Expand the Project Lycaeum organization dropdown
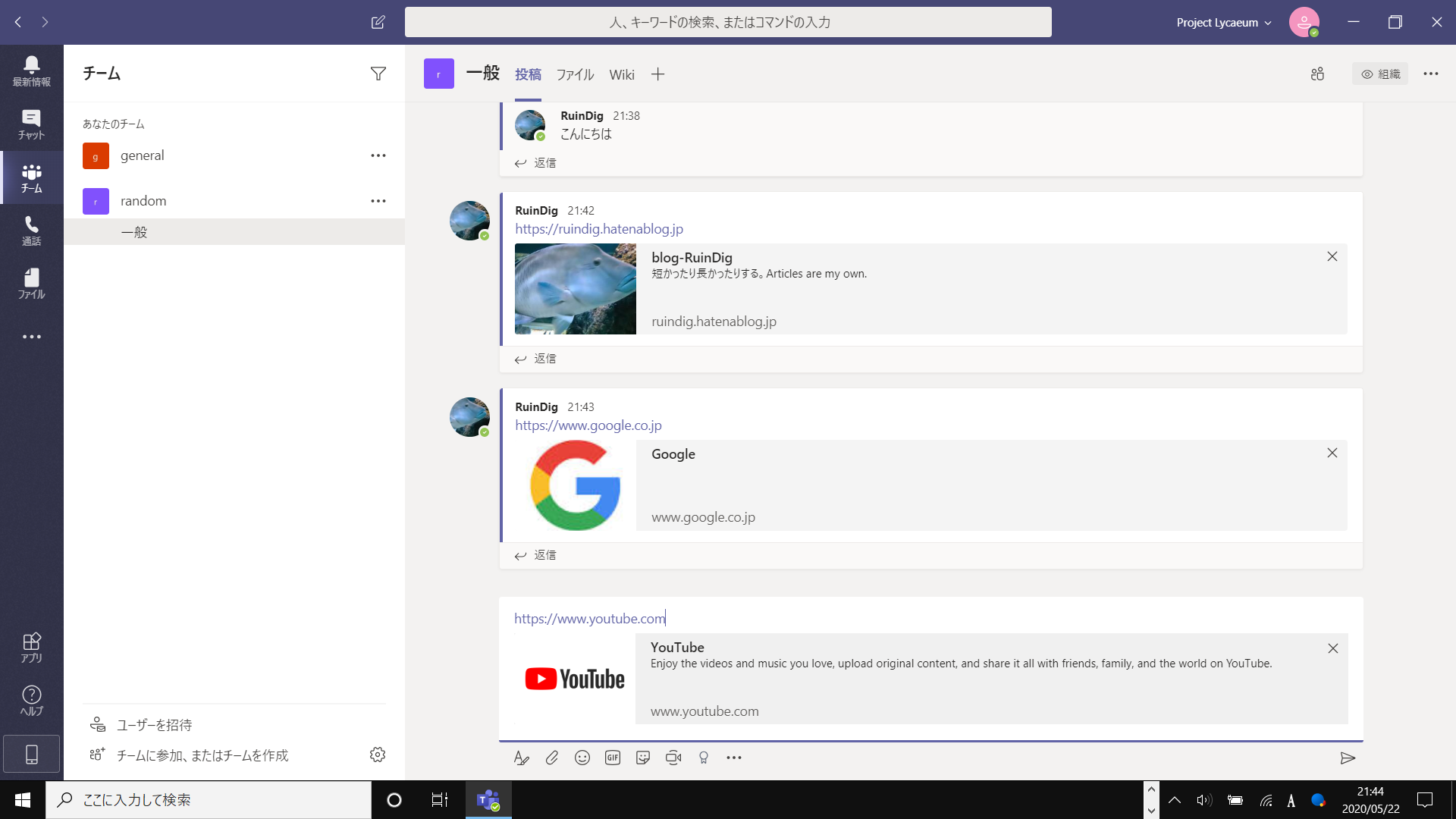 pos(1223,22)
